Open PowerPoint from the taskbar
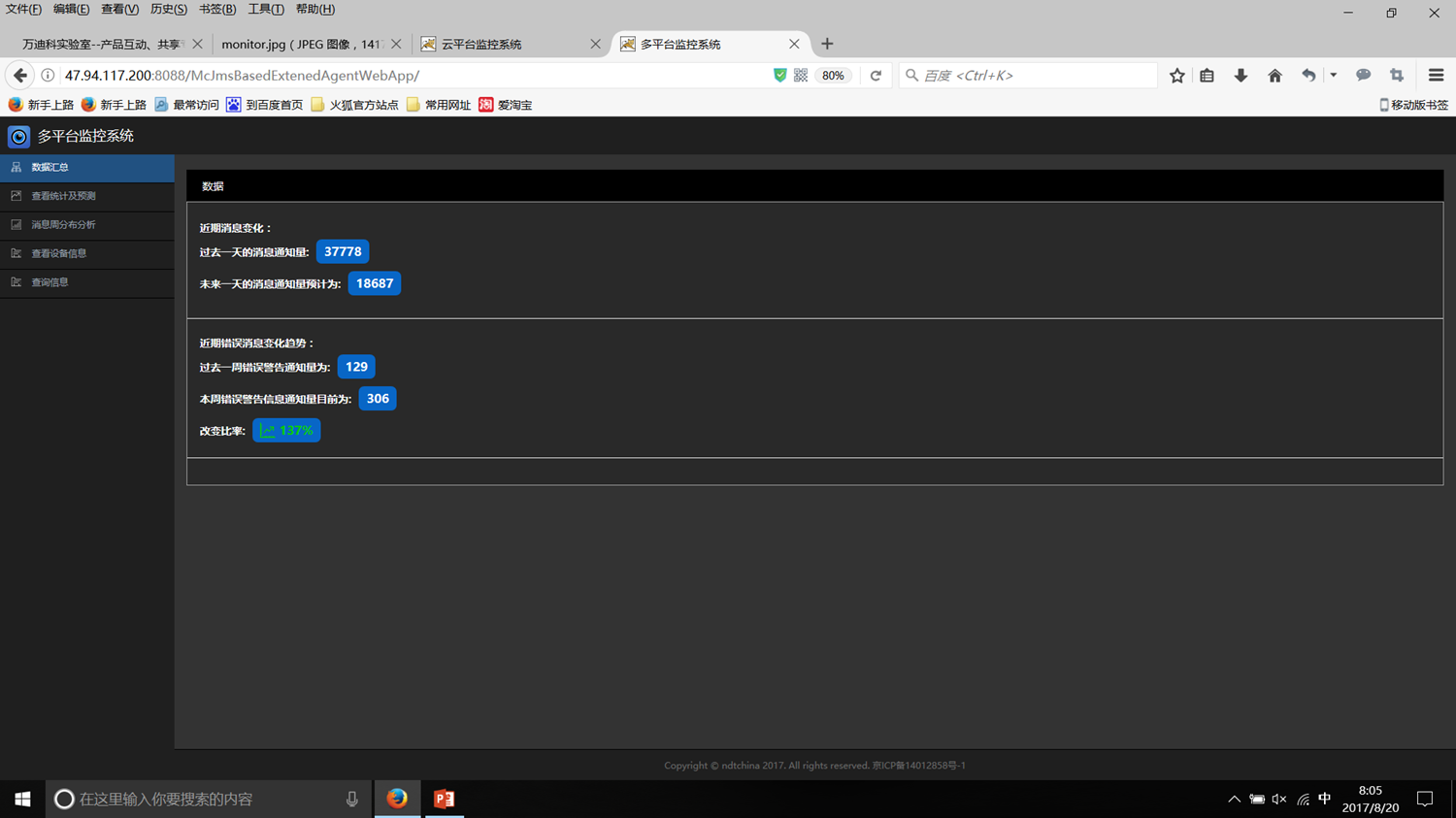The image size is (1456, 818). point(444,799)
